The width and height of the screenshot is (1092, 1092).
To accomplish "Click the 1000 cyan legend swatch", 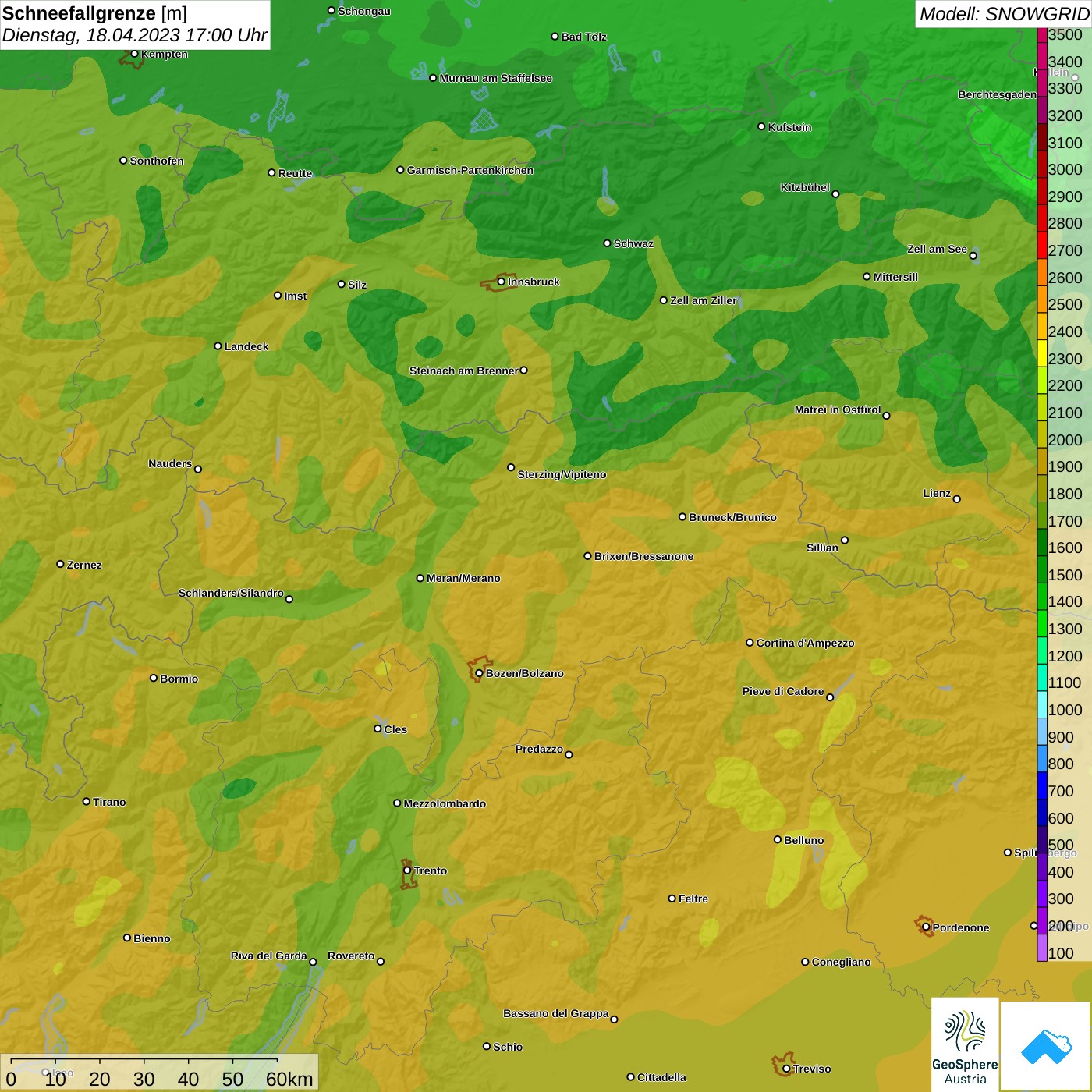I will point(1042,704).
